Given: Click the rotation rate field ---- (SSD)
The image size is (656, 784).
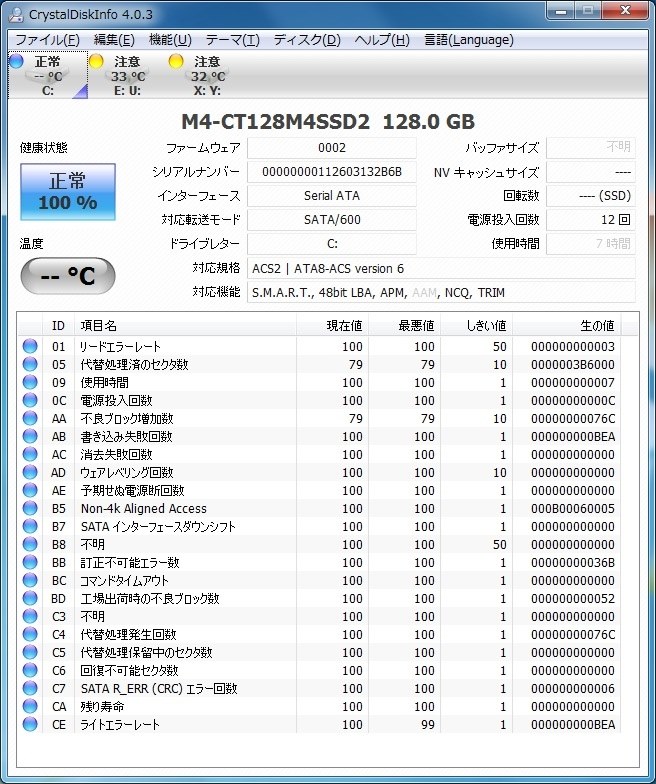Looking at the screenshot, I should coord(591,196).
